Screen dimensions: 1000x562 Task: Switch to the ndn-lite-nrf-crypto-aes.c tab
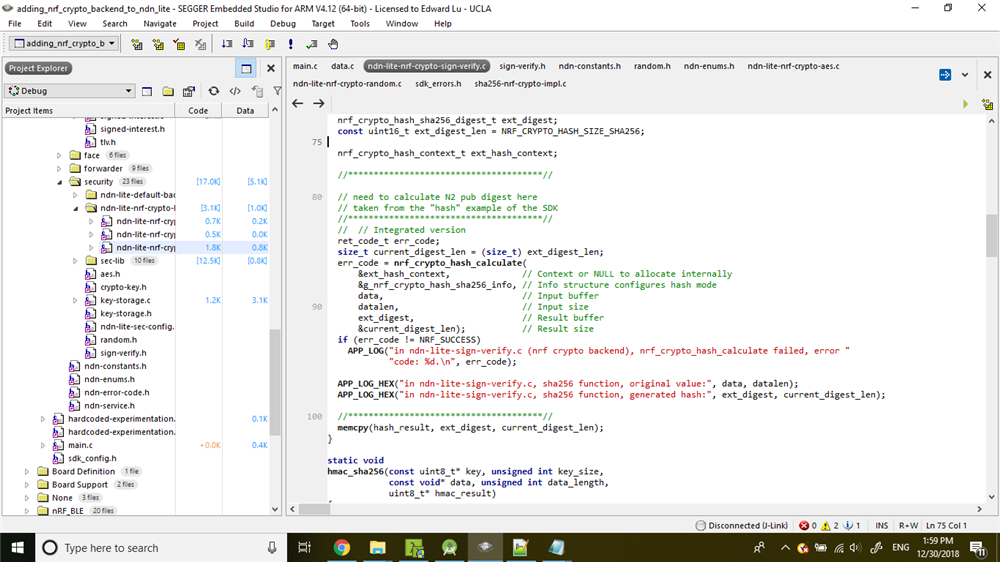(x=793, y=66)
